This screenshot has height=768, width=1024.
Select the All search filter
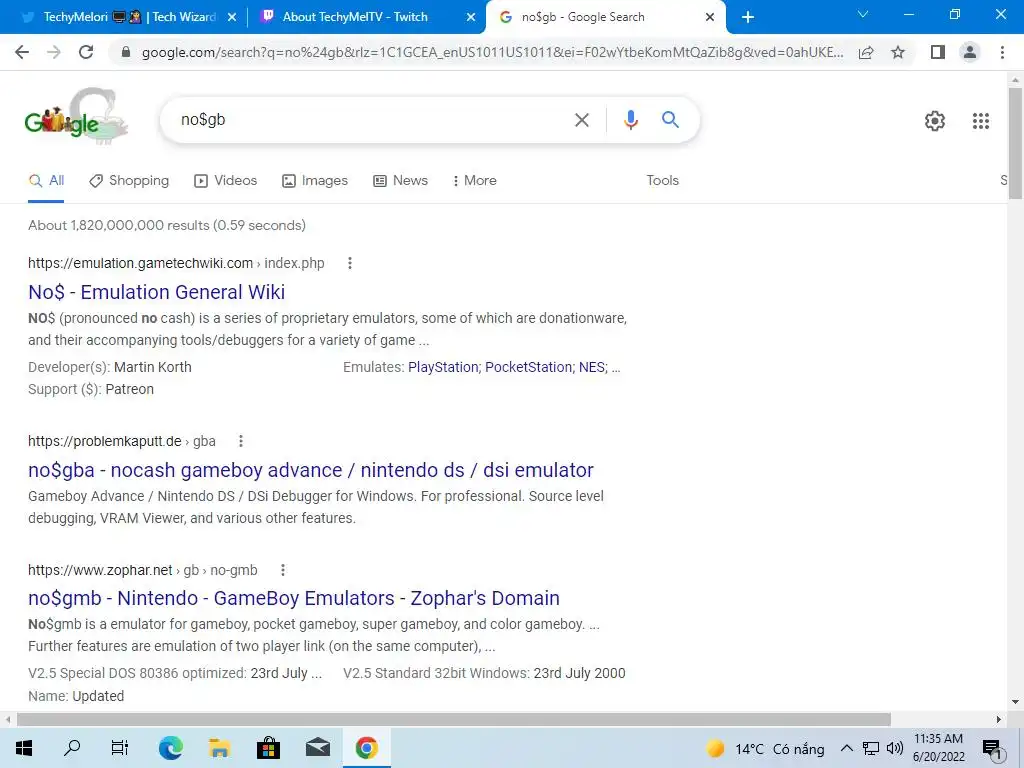tap(46, 181)
